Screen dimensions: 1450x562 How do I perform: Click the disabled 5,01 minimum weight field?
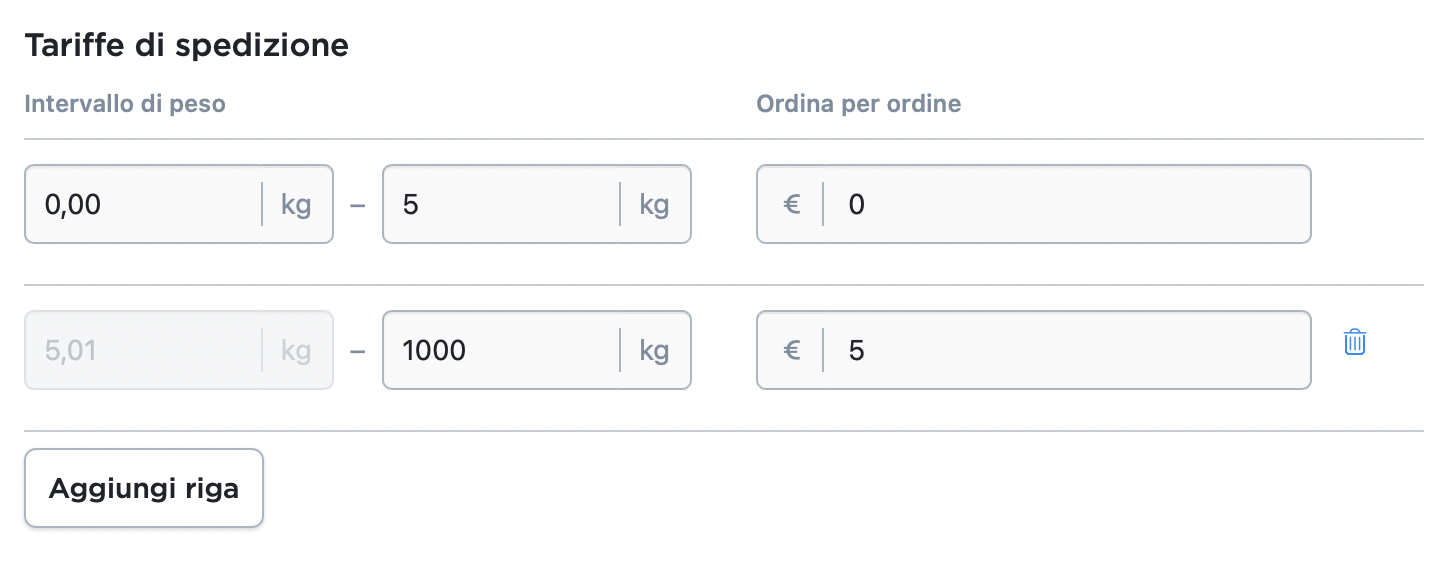coord(140,351)
